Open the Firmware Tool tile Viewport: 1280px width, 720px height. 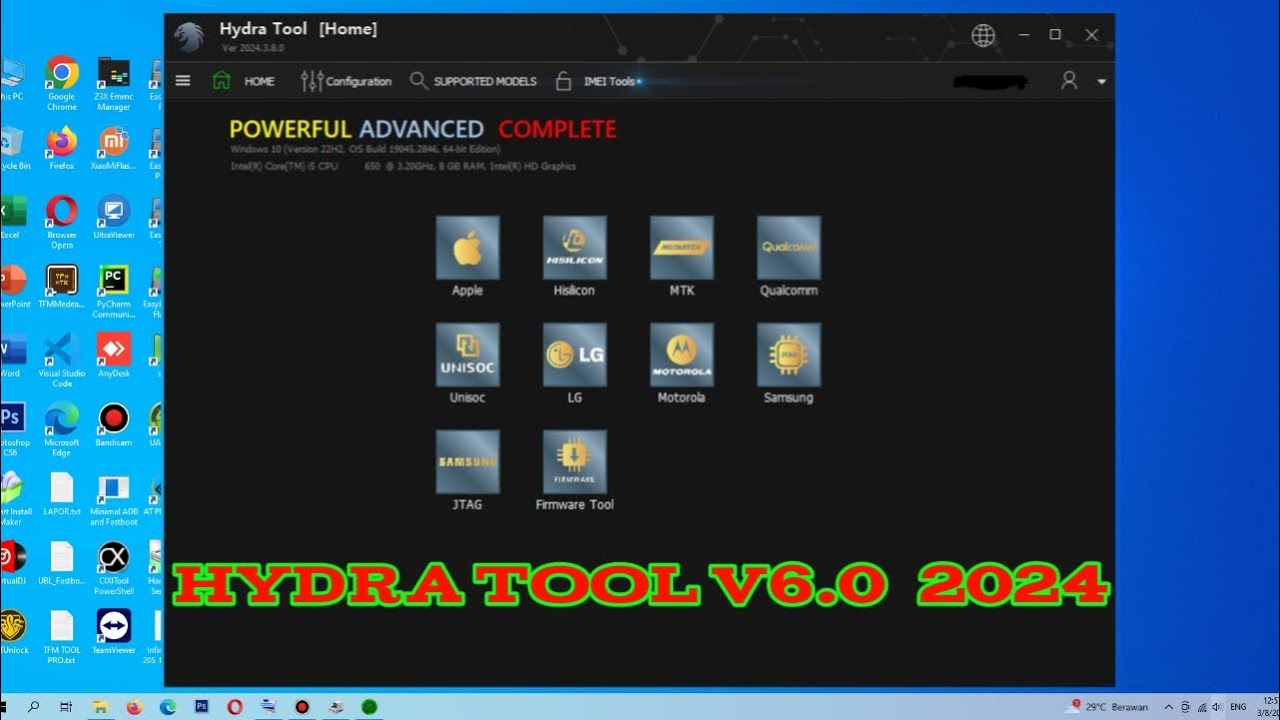[x=574, y=462]
